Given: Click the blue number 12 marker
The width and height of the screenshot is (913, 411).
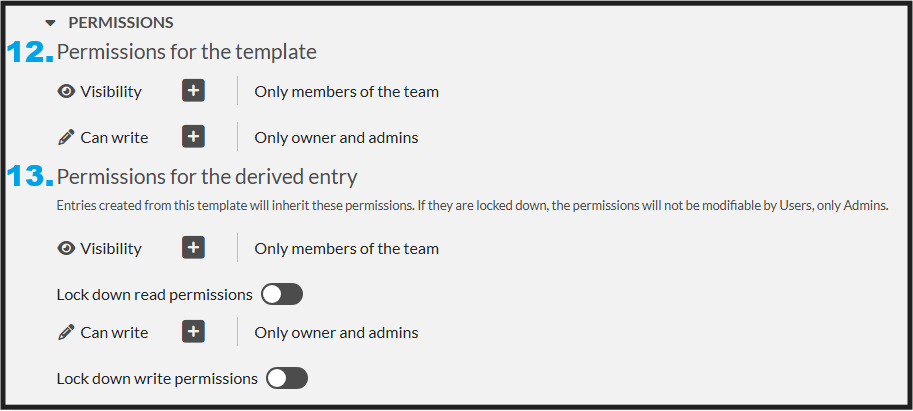Looking at the screenshot, I should click(30, 53).
